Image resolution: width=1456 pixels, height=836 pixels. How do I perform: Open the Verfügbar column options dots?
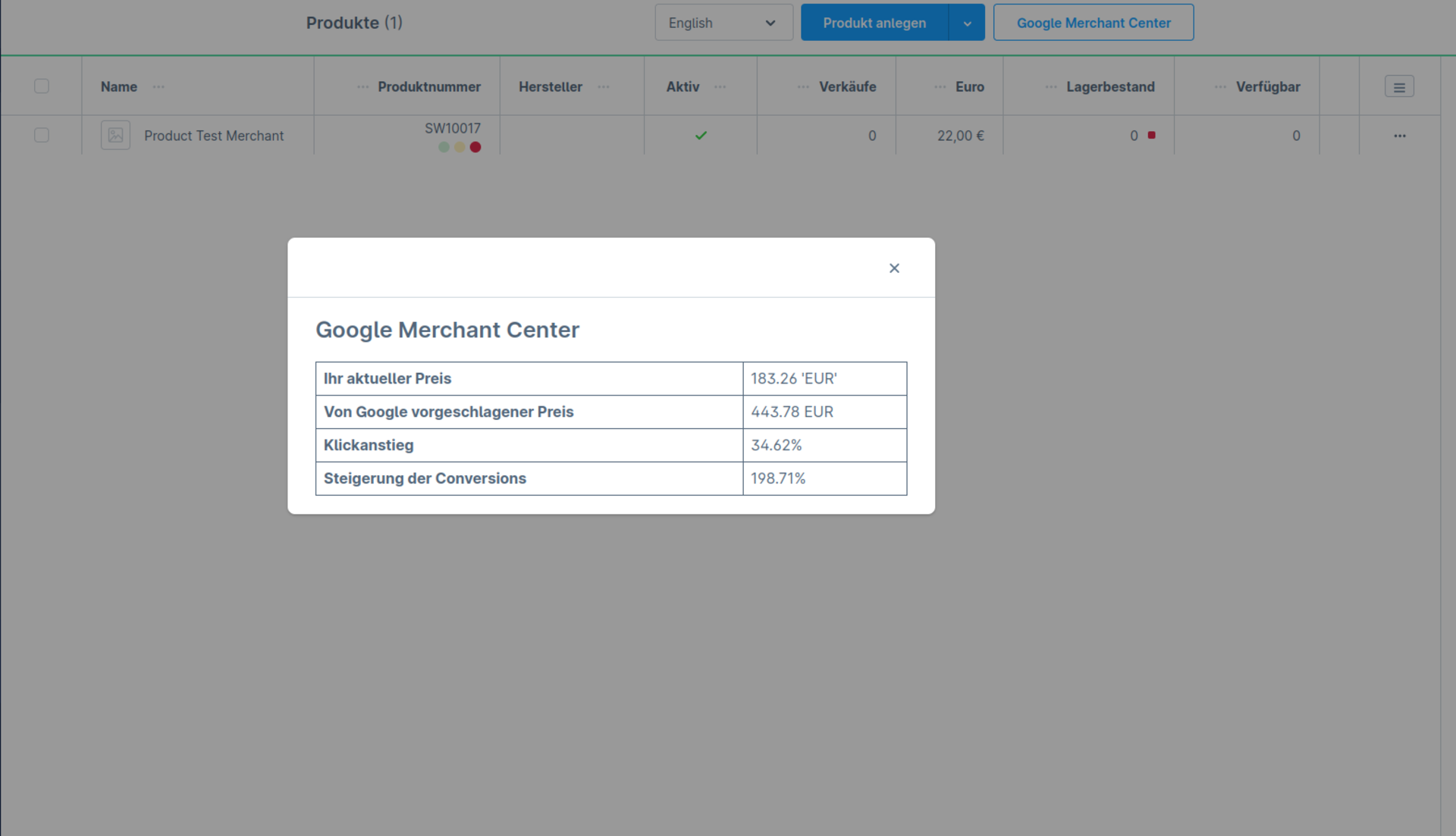(x=1221, y=87)
